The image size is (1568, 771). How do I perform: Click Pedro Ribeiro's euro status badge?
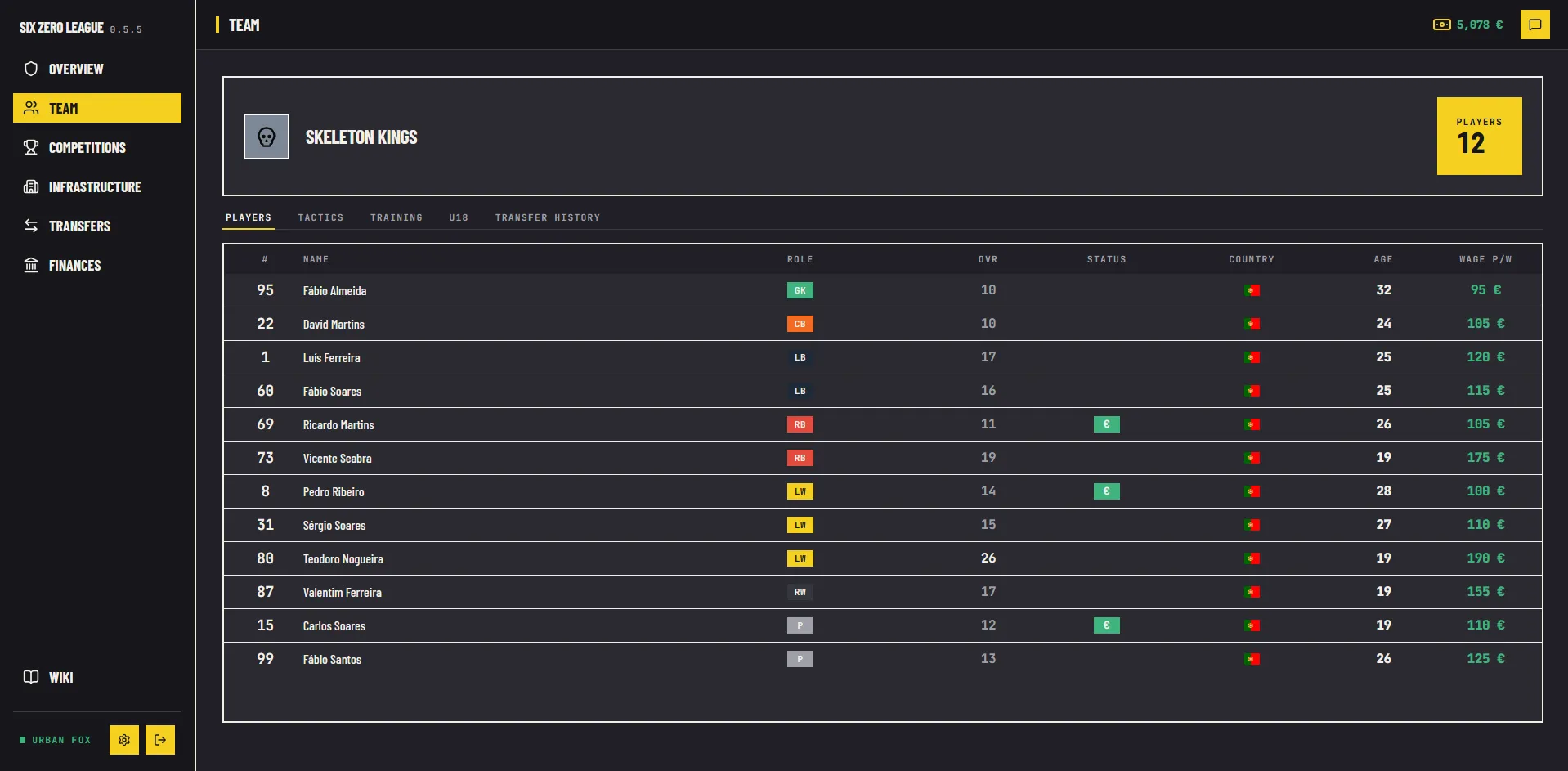1107,491
